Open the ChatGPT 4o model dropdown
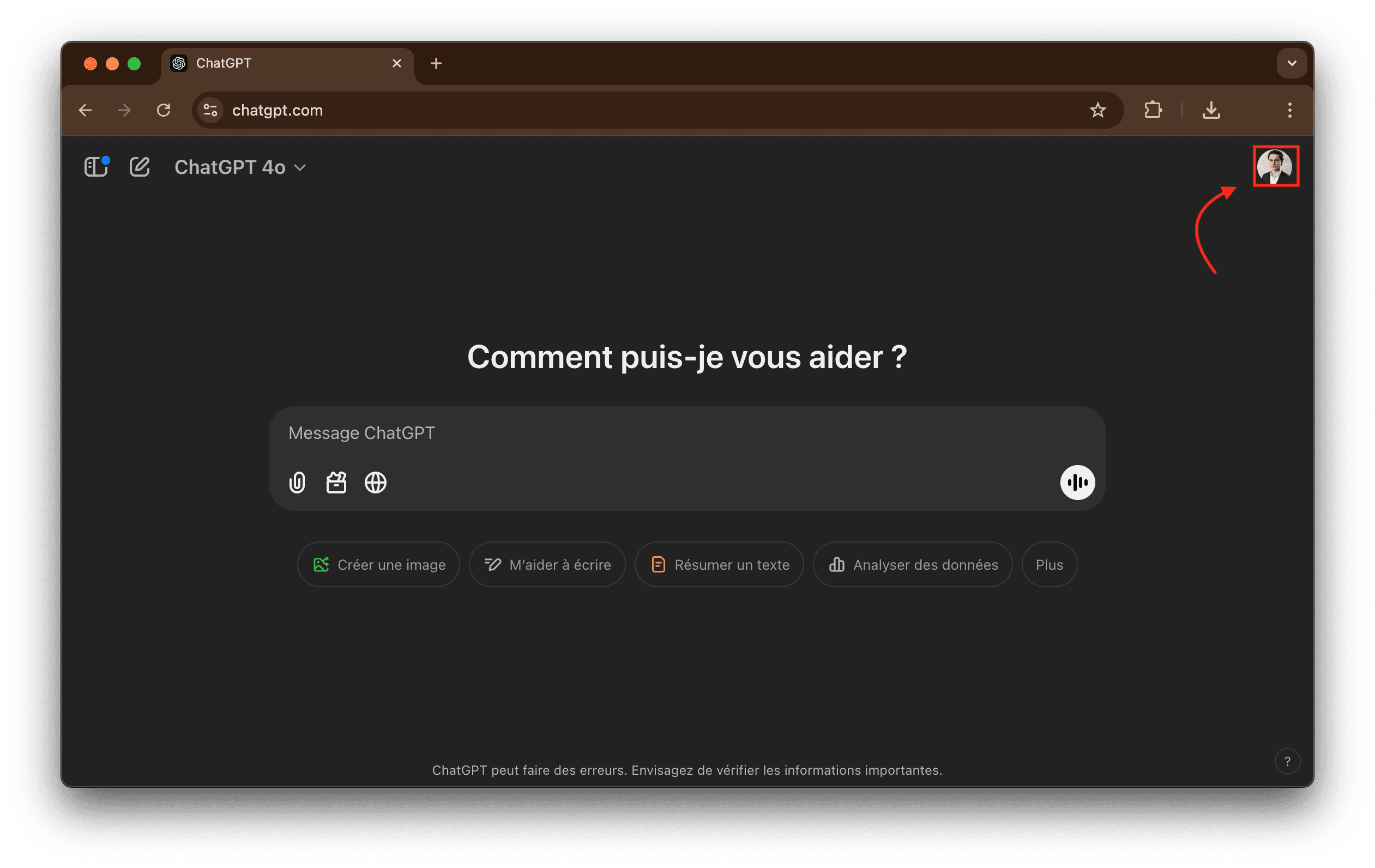Screen dimensions: 1375x868 (x=240, y=167)
